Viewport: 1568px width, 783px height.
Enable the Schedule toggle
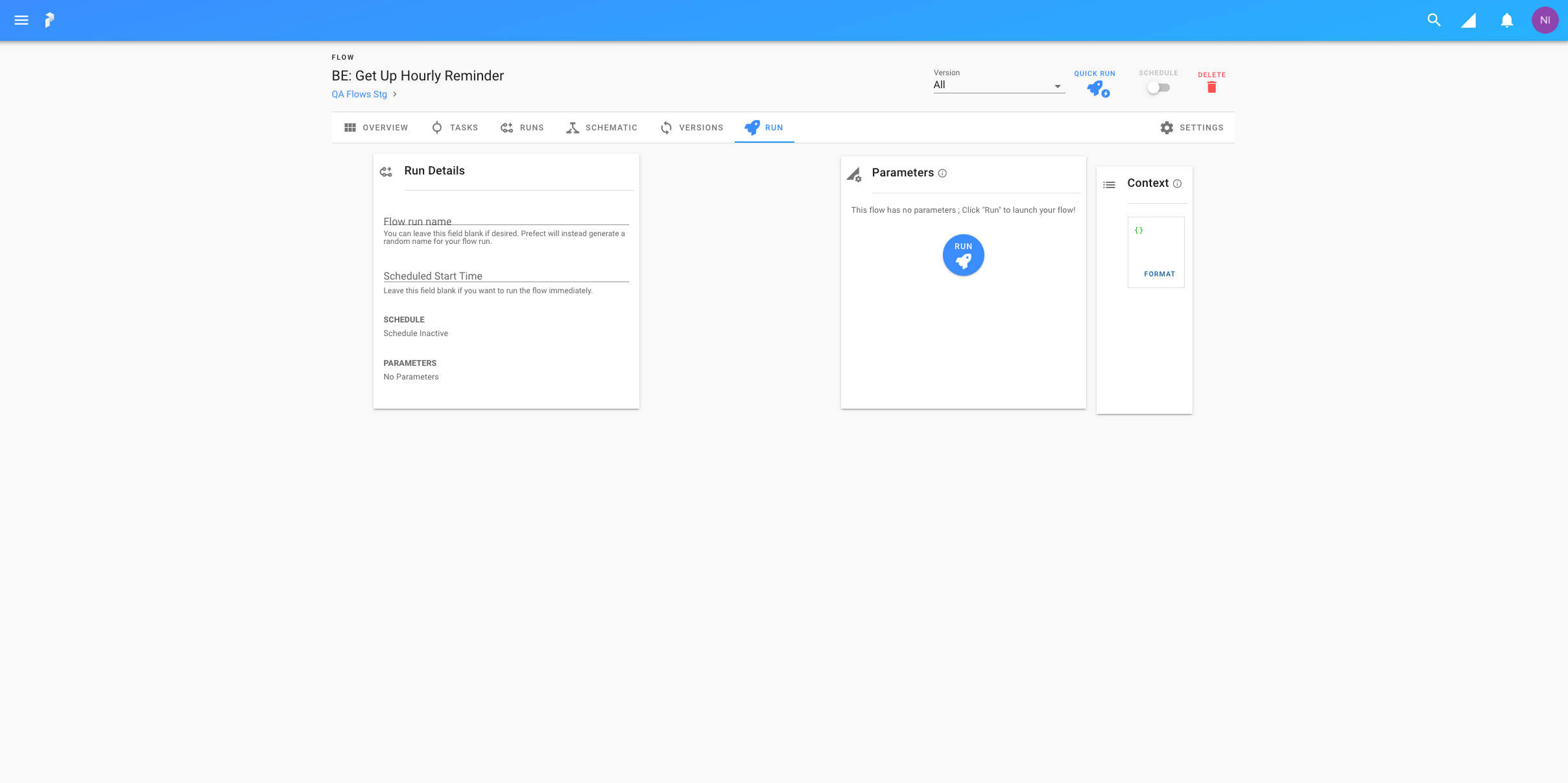[1158, 88]
